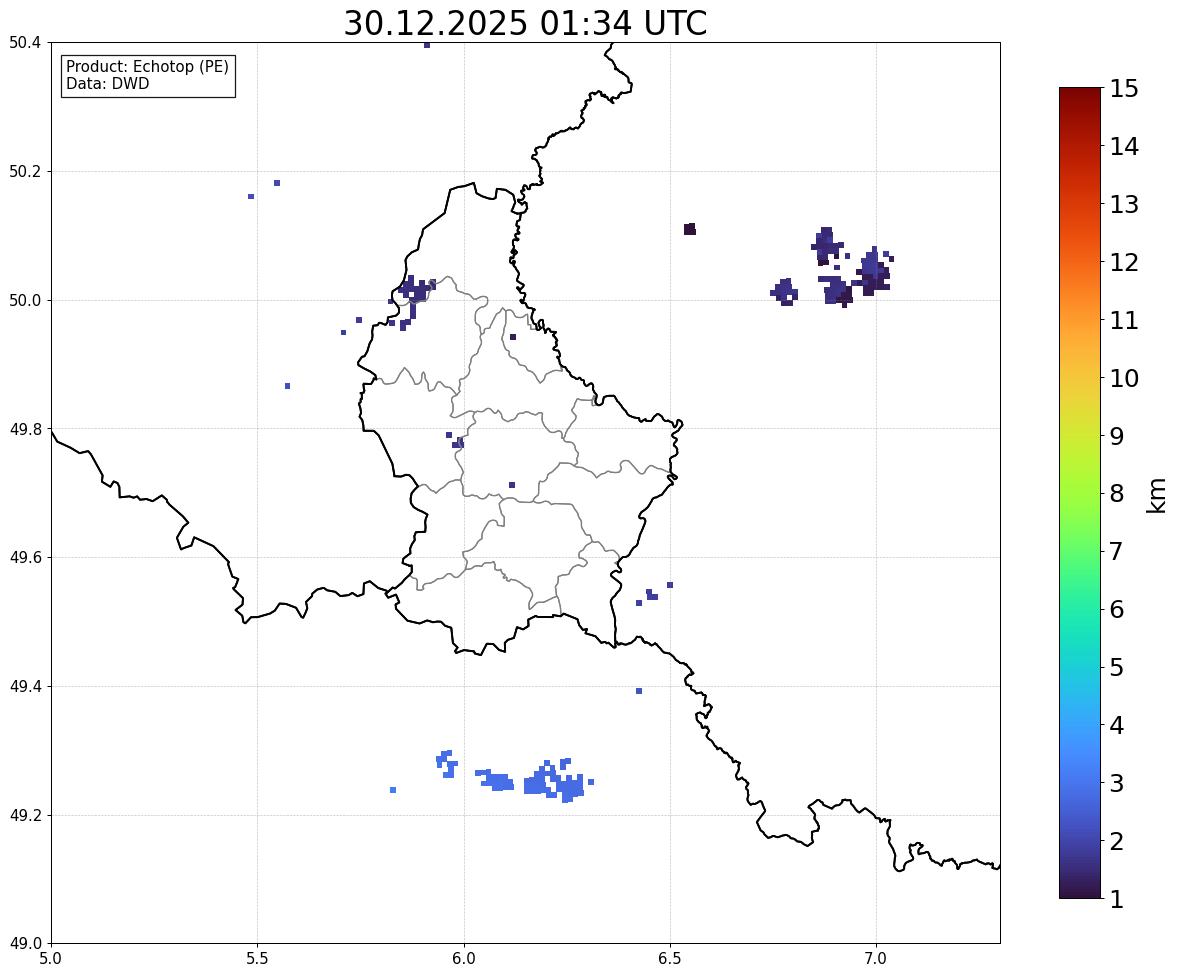This screenshot has width=1178, height=976.
Task: Click the y-axis label '49.0'
Action: 25,944
